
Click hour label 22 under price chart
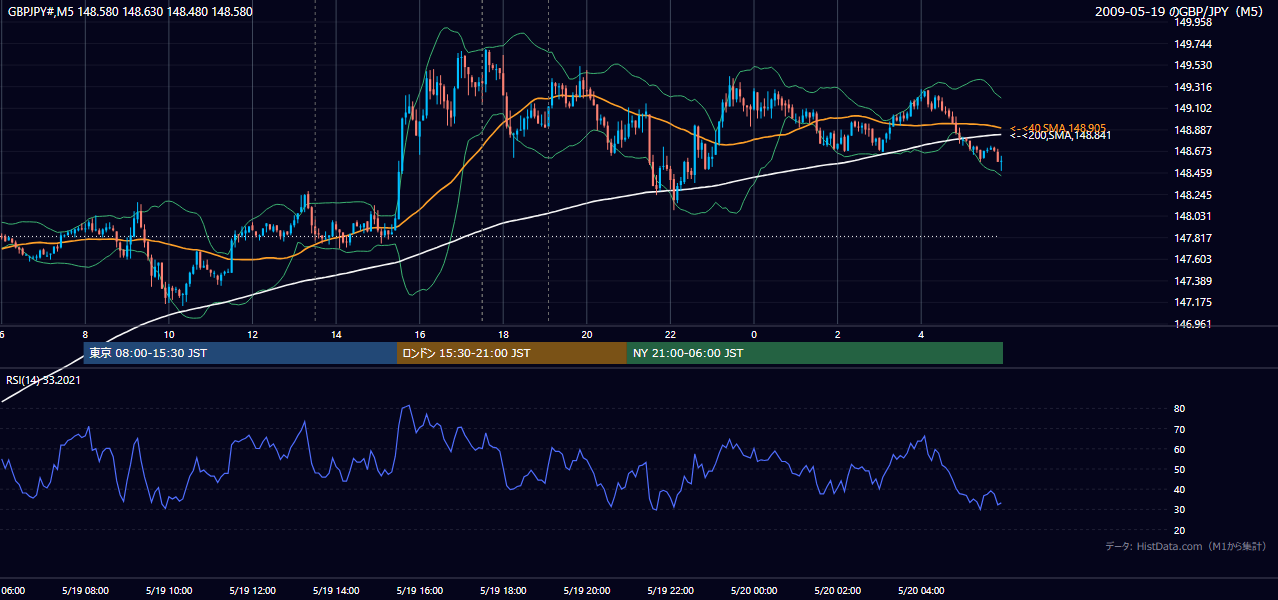click(670, 335)
